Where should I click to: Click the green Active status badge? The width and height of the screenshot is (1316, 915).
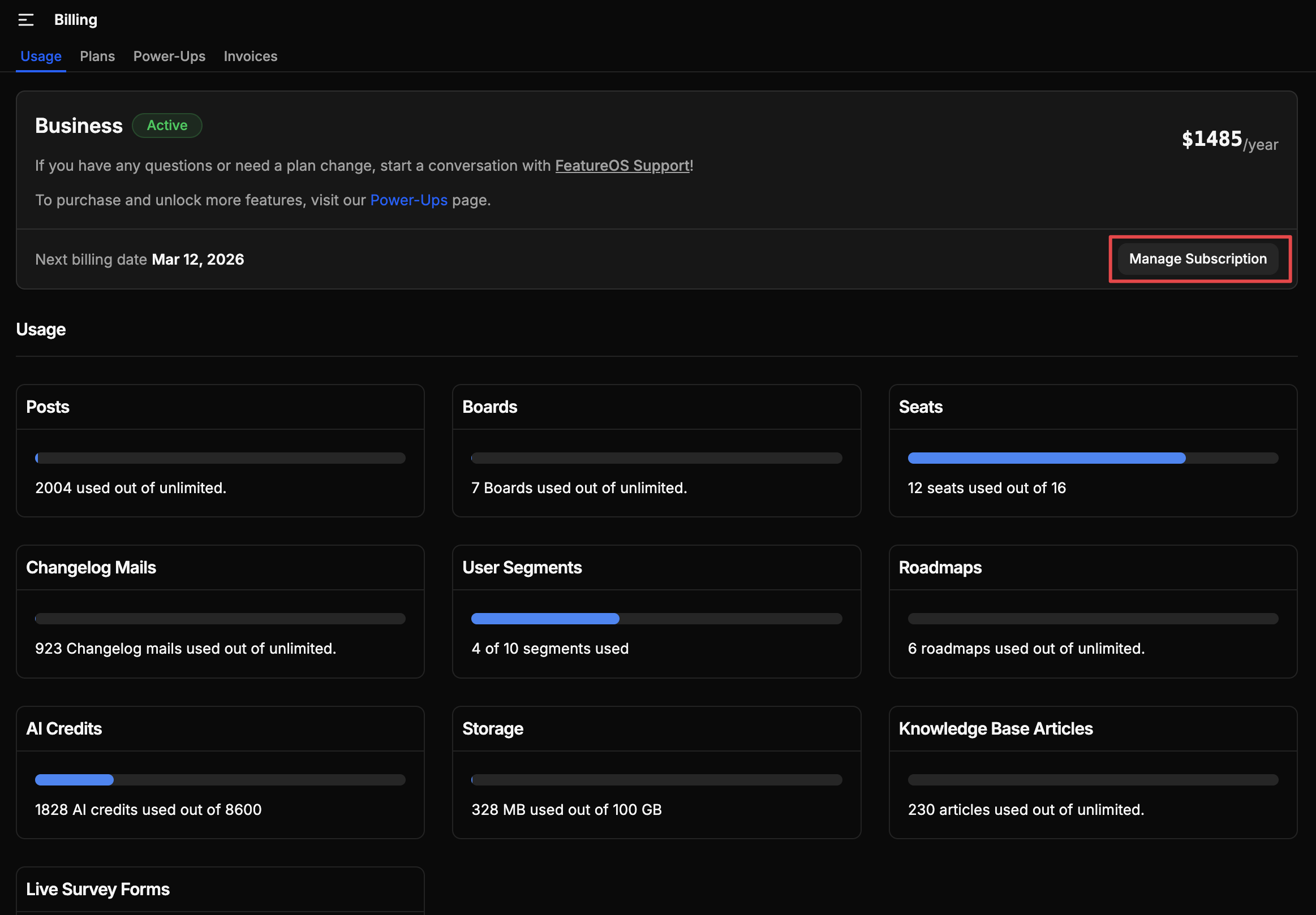click(x=167, y=126)
